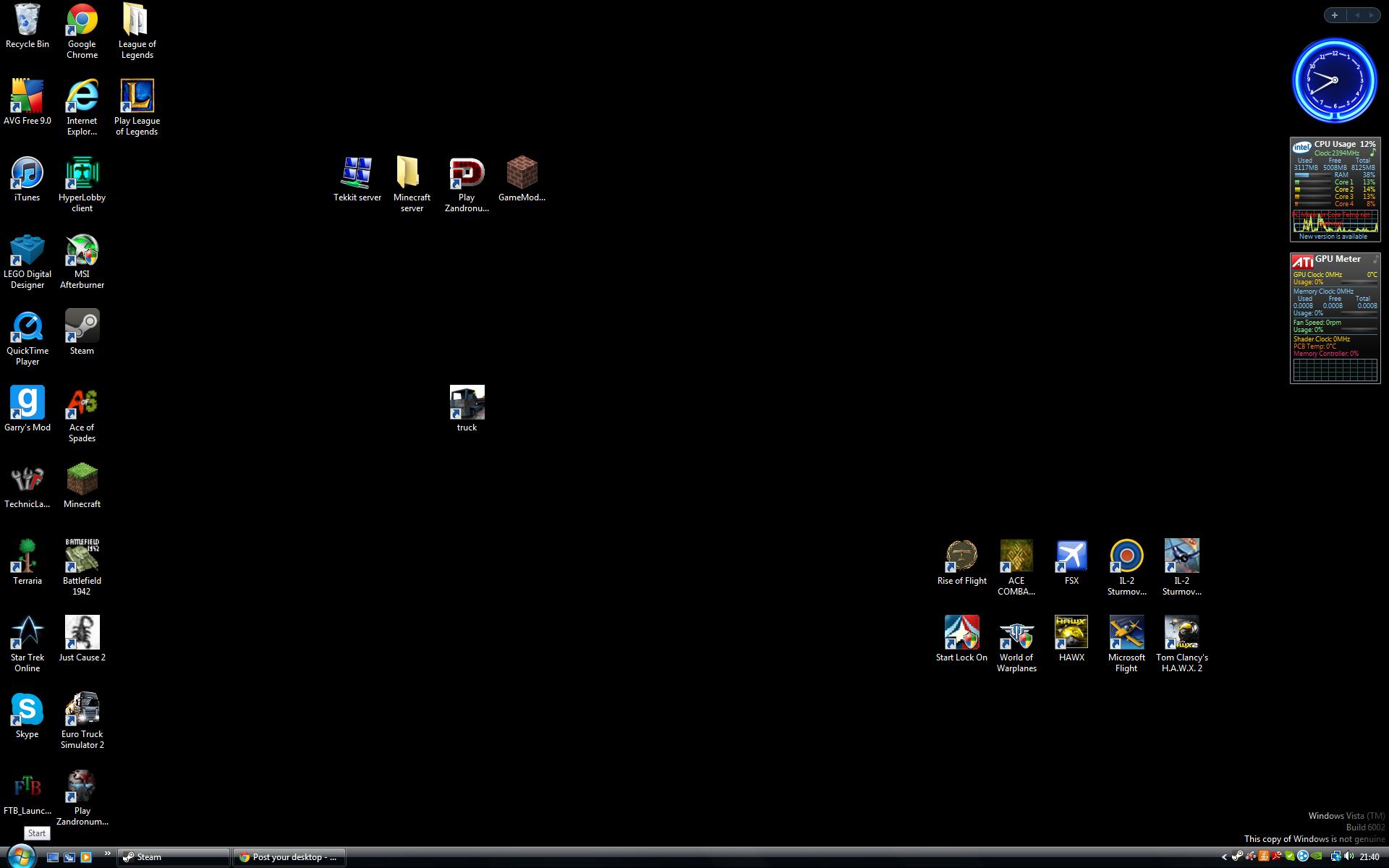Image resolution: width=1389 pixels, height=868 pixels.
Task: Add gadgets with the sidebar plus button
Action: (x=1335, y=15)
